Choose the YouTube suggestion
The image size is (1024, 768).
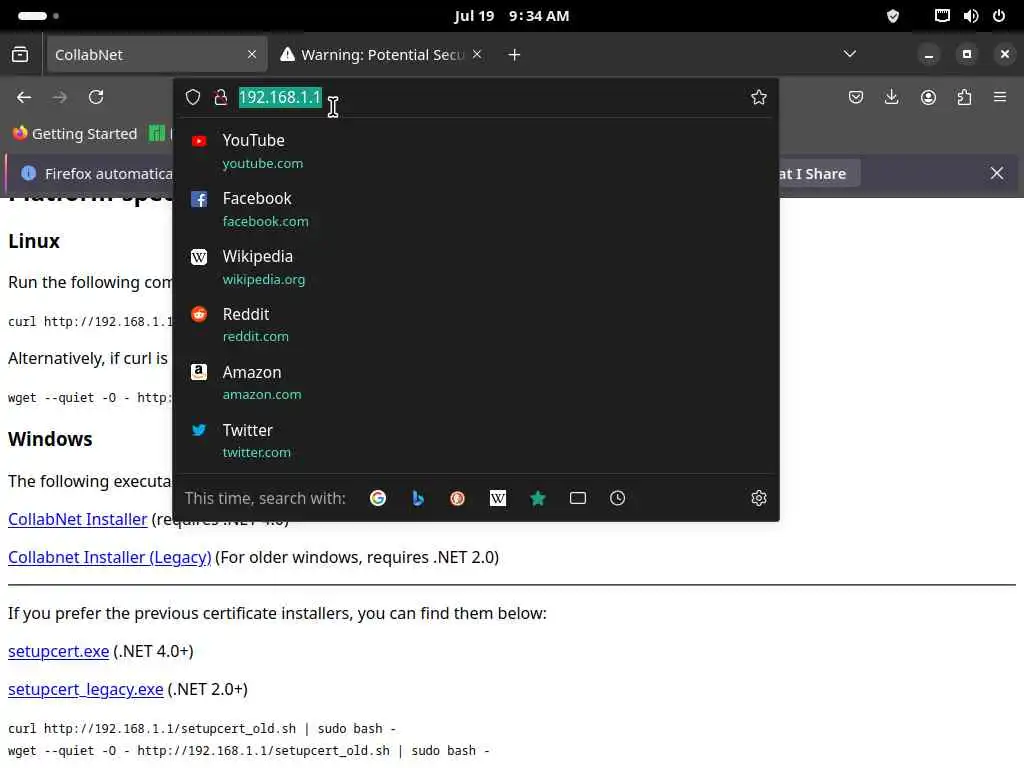point(476,151)
